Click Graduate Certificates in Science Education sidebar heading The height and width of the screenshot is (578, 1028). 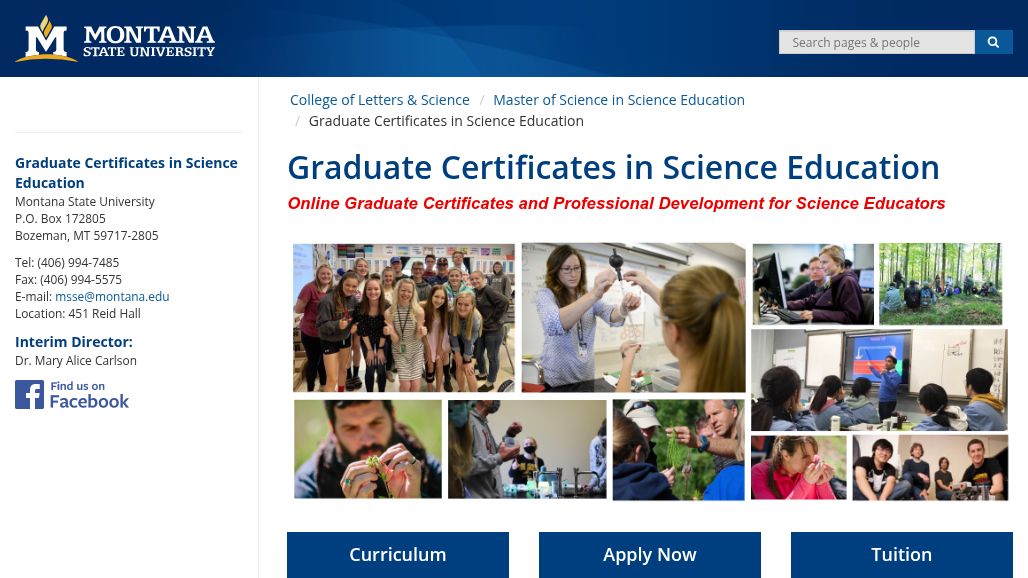tap(126, 172)
